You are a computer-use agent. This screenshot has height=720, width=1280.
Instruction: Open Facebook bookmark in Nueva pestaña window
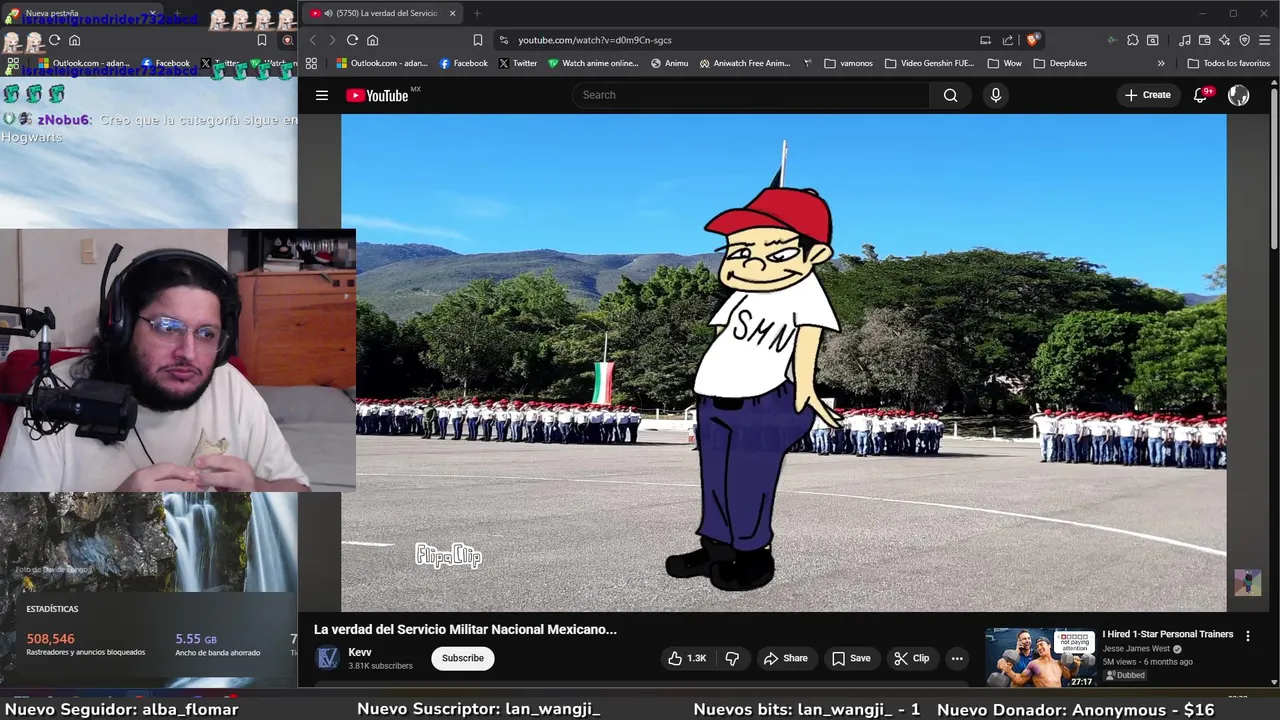166,63
